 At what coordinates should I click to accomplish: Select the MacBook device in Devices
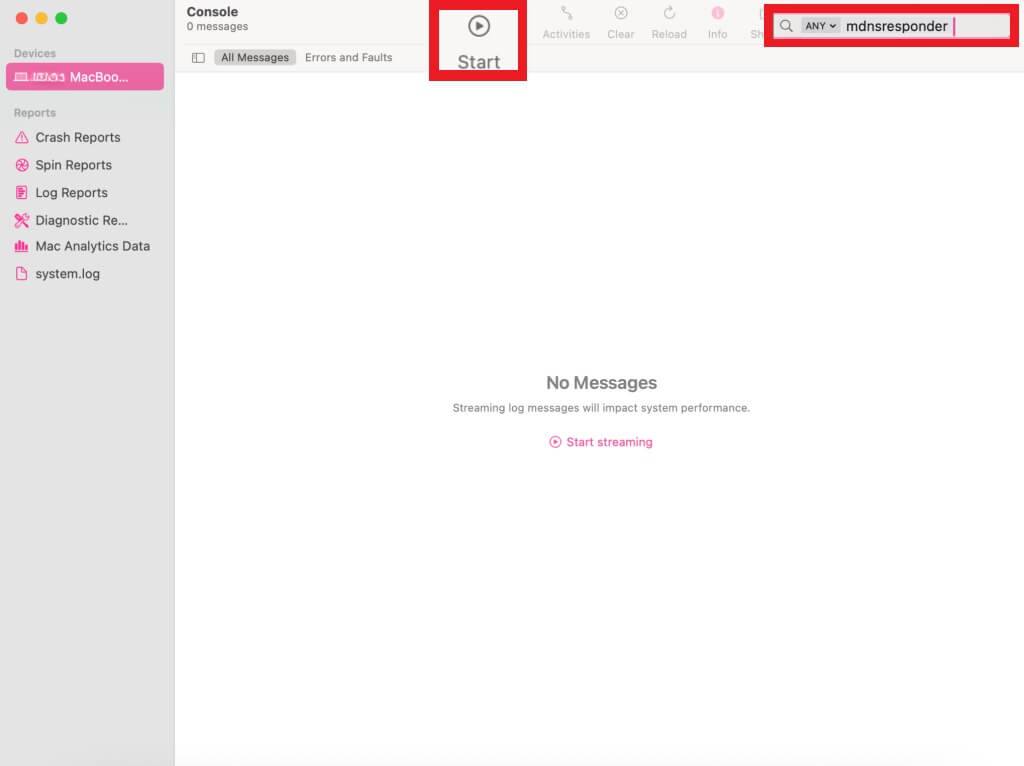tap(85, 76)
